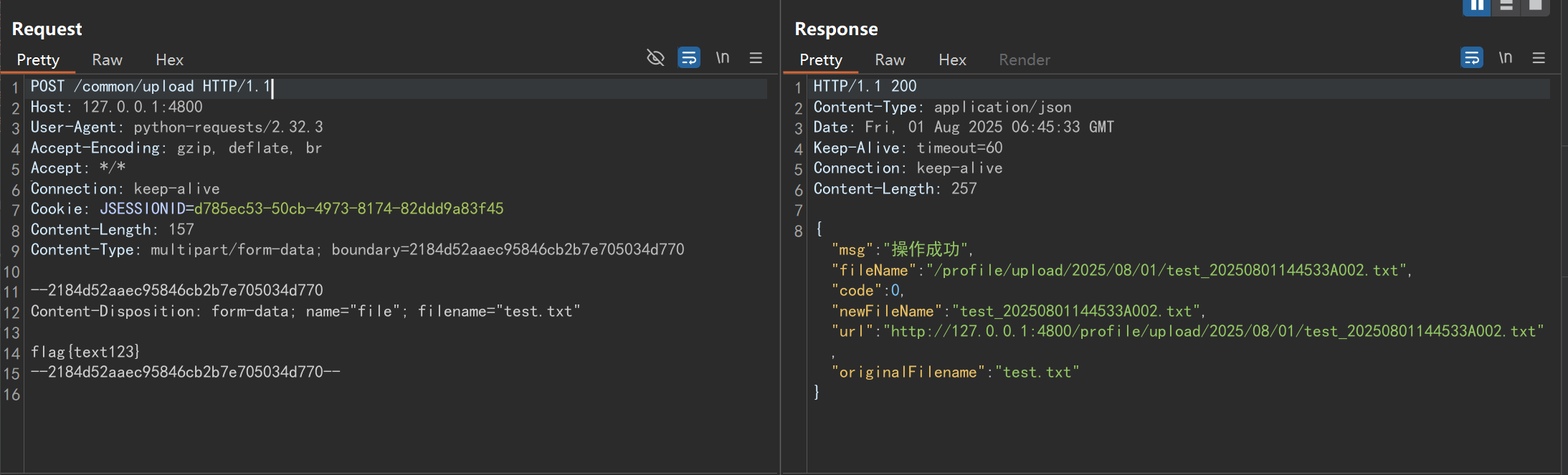This screenshot has width=1568, height=475.
Task: Click the JSESSIONID cookie value
Action: pos(348,209)
